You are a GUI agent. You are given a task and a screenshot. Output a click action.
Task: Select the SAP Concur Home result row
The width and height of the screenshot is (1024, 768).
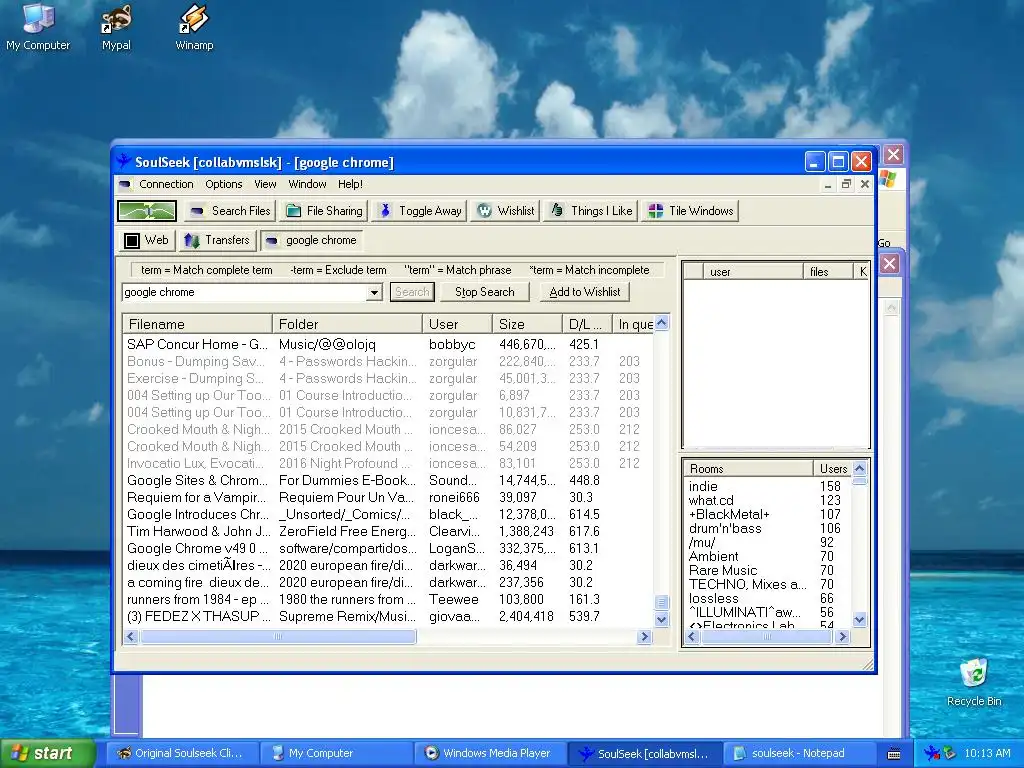coord(388,344)
